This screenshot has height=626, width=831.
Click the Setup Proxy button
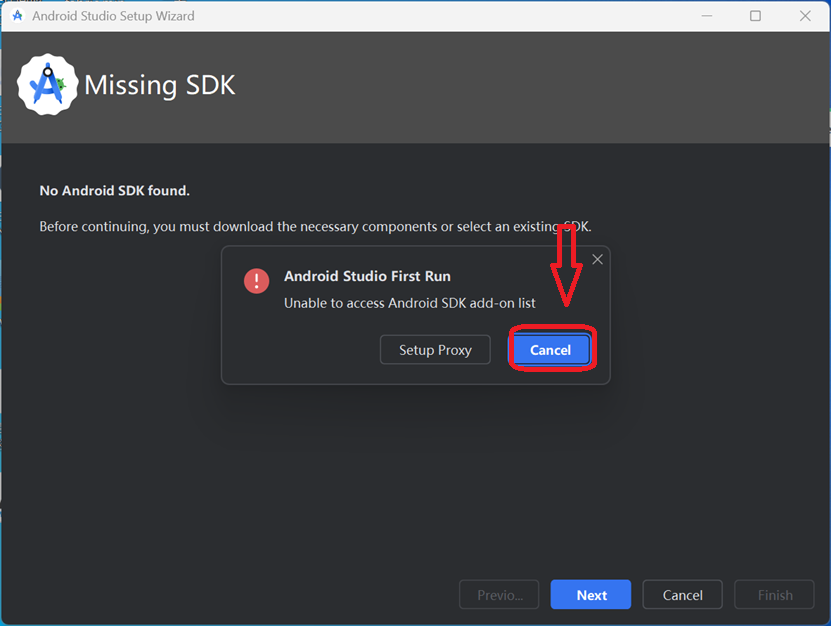435,350
